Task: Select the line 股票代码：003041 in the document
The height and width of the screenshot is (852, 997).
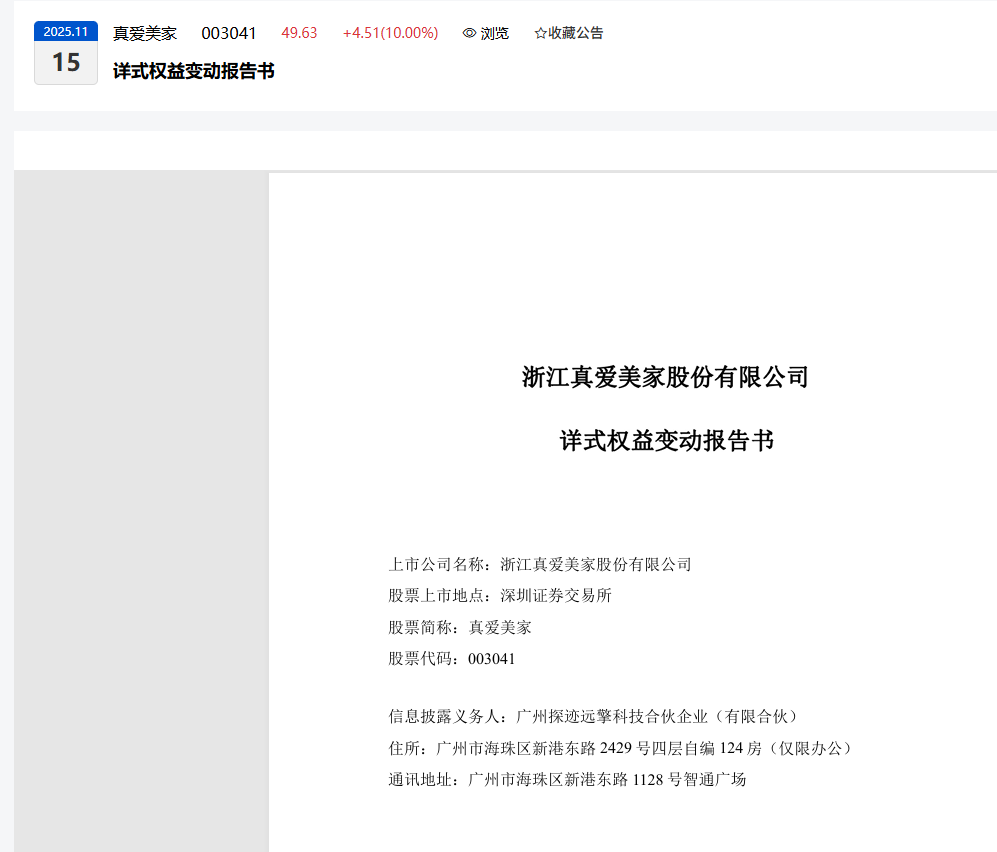Action: coord(451,659)
